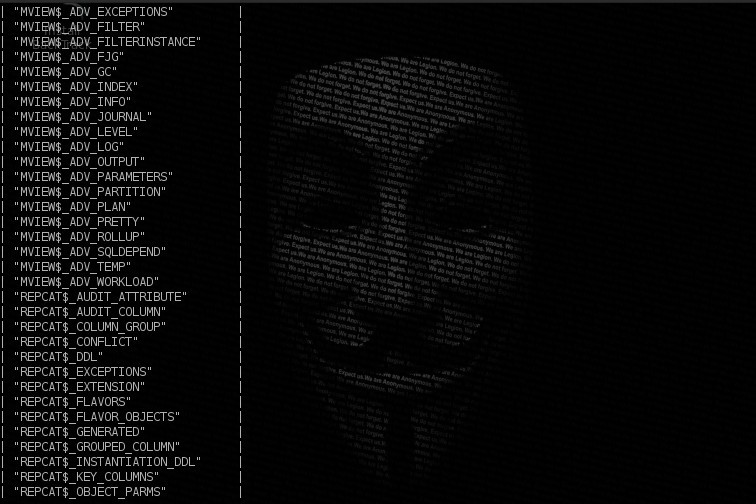The height and width of the screenshot is (504, 756).
Task: Click the "REPCAT$_KEY_COLUMNS" entry
Action: coord(86,477)
